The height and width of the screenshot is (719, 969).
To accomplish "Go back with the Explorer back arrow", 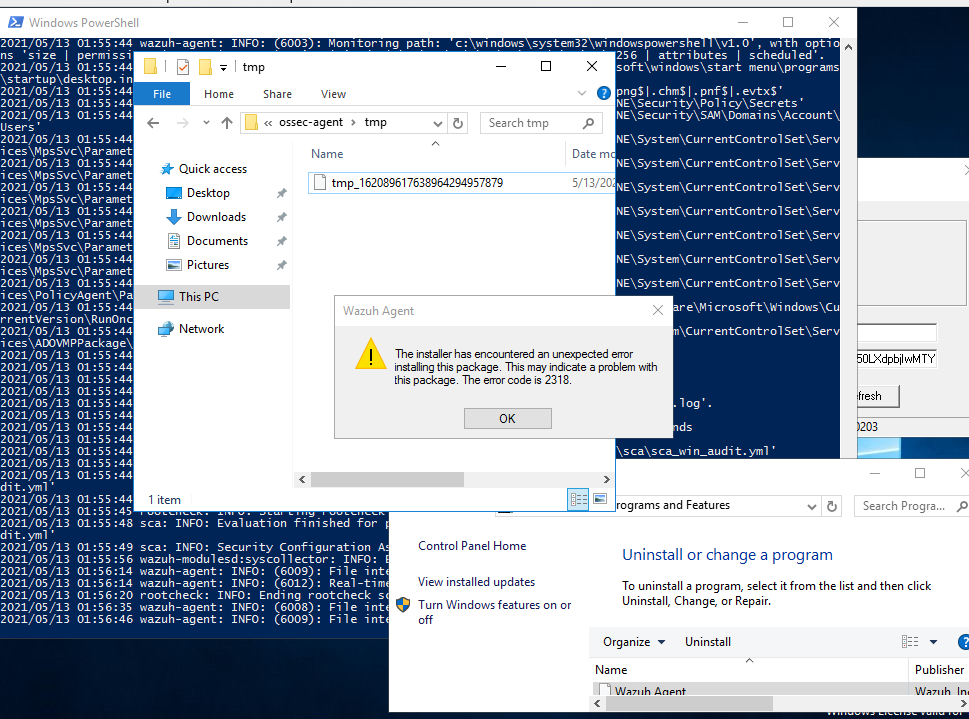I will point(153,123).
